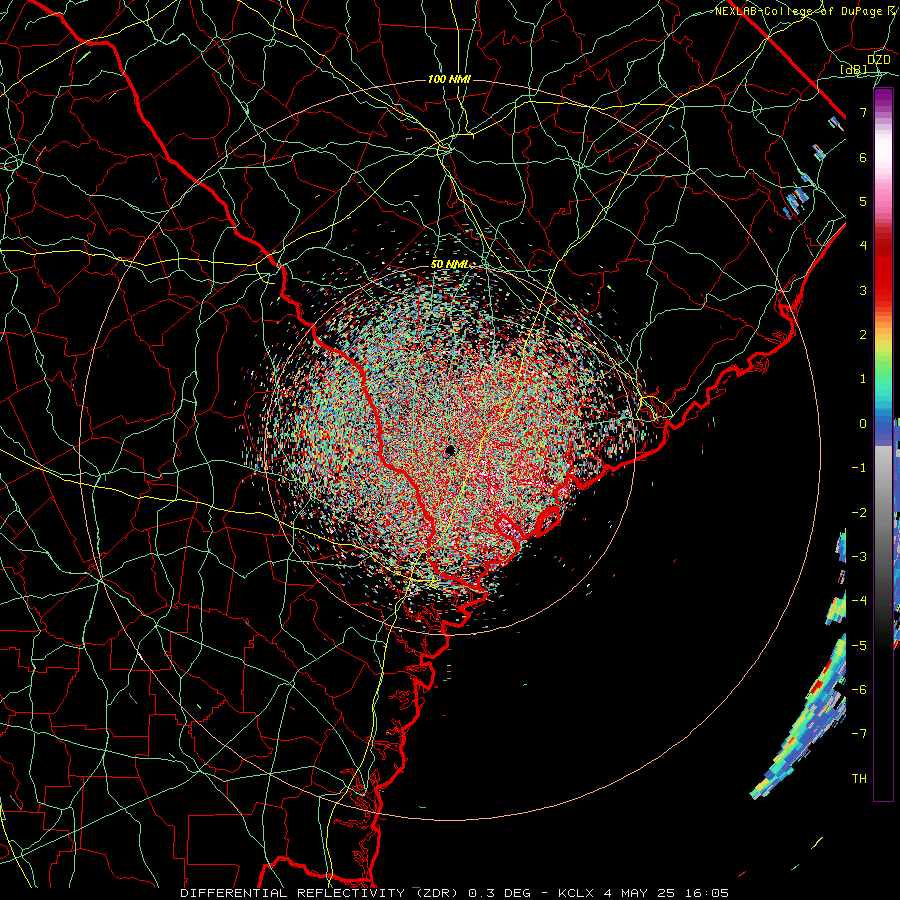The image size is (900, 900).
Task: Click the -1 value on color scale
Action: (859, 468)
